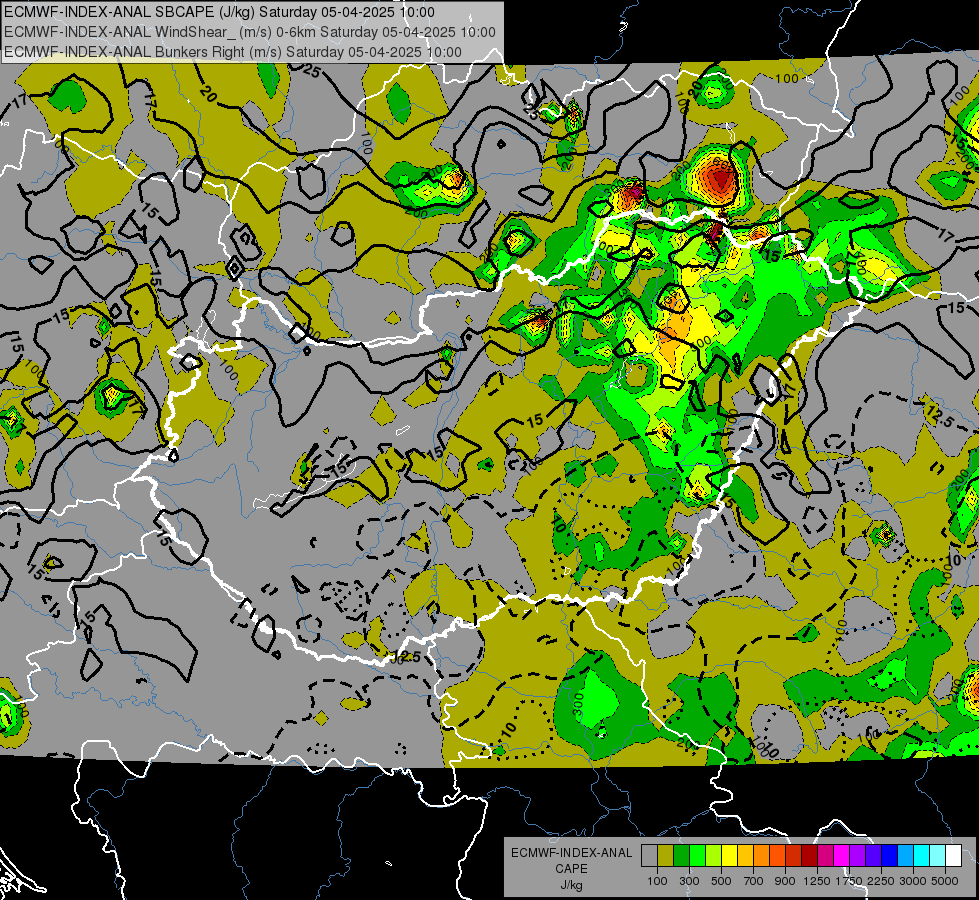Choose the bright green legend swatch

pyautogui.click(x=697, y=856)
